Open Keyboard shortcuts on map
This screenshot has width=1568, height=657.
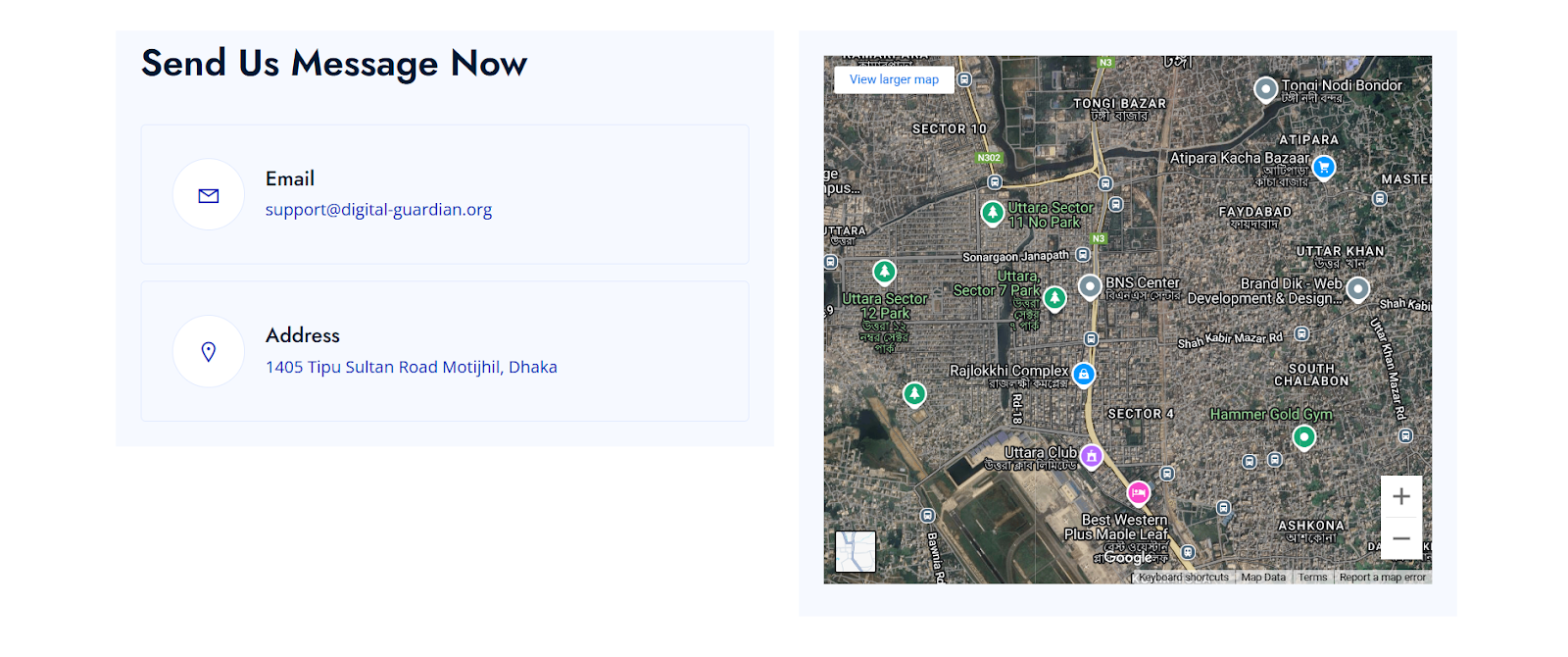pos(1183,578)
